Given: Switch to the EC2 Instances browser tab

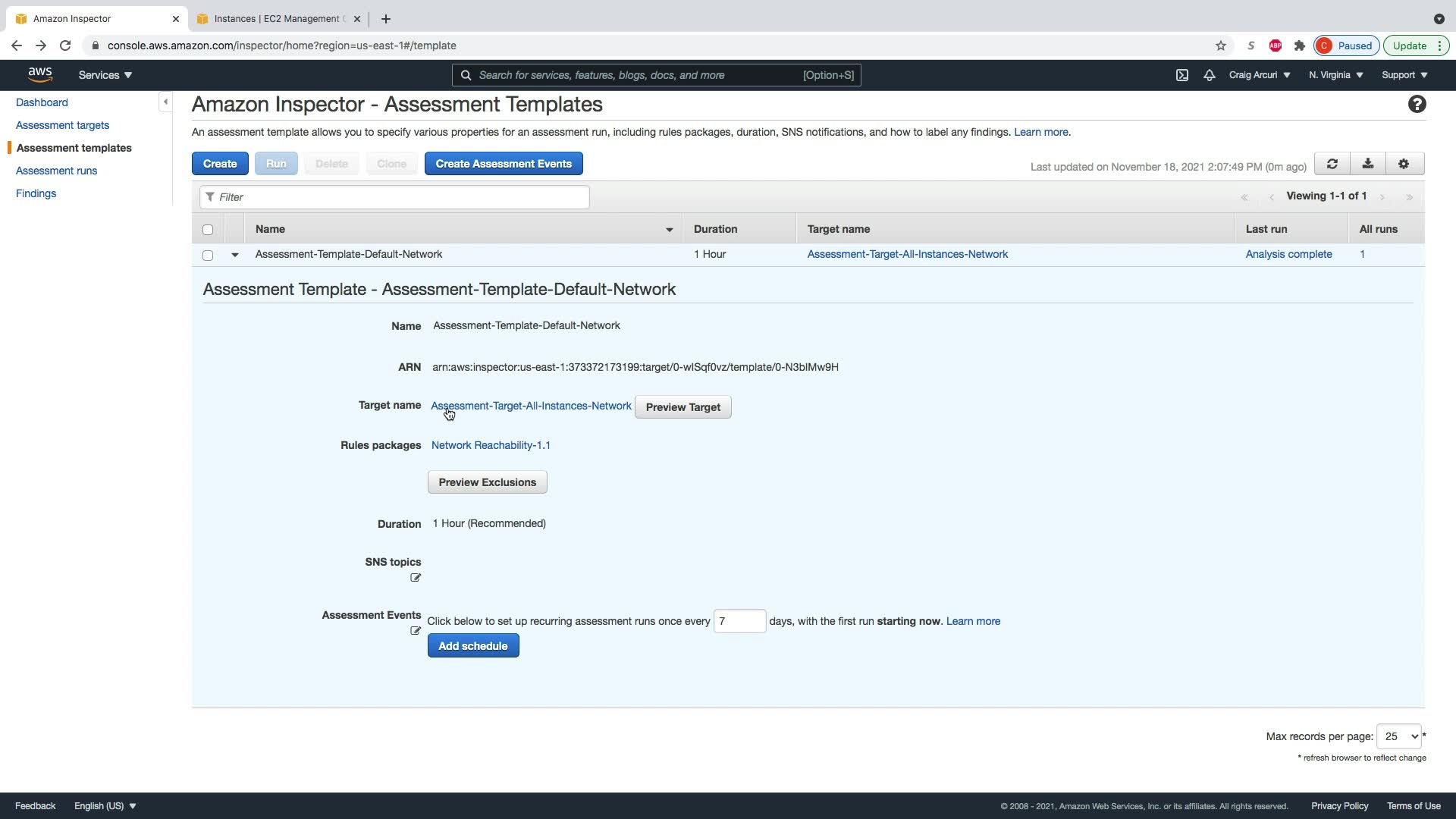Looking at the screenshot, I should pyautogui.click(x=276, y=19).
